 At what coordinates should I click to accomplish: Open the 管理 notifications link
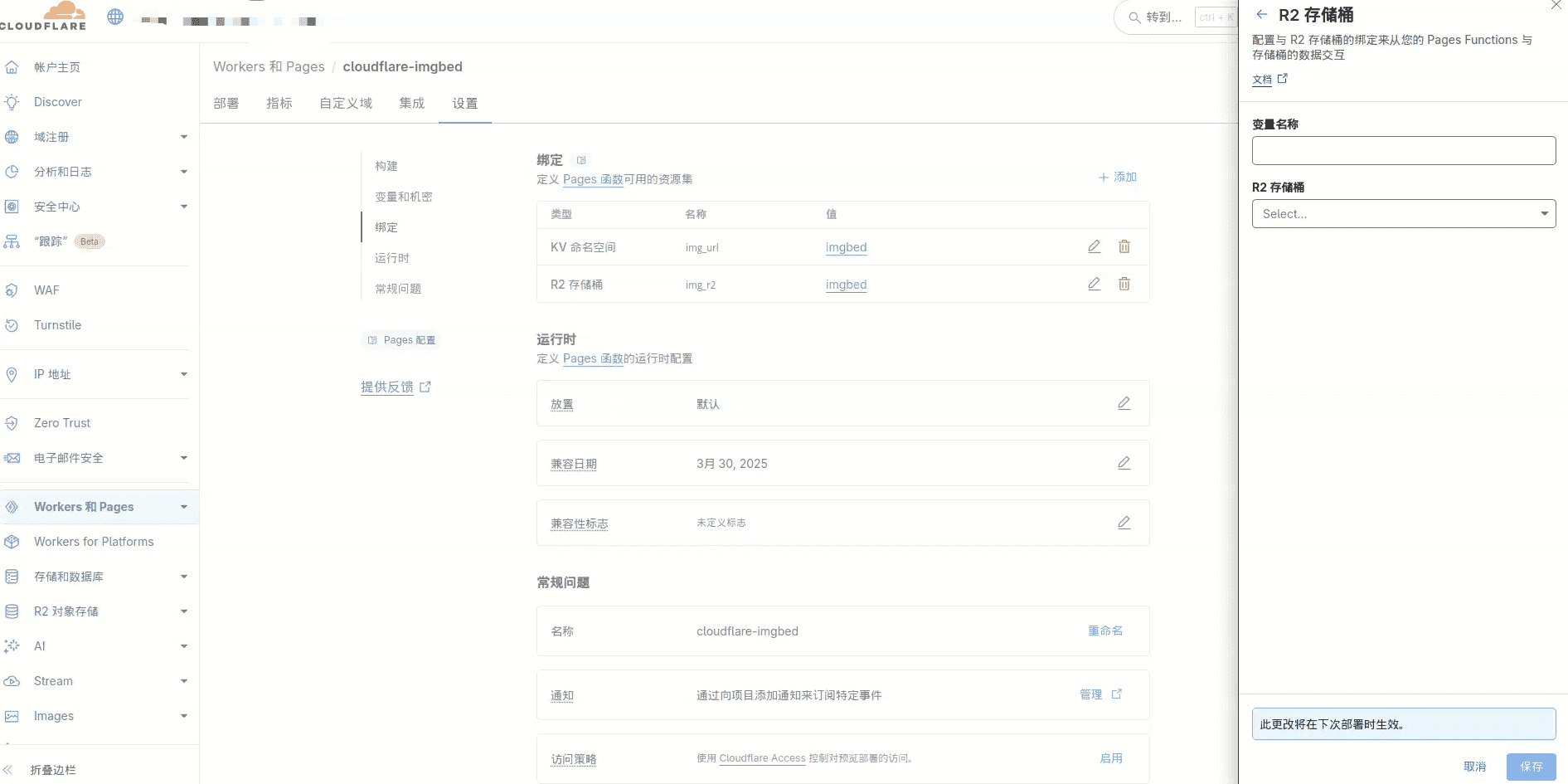coord(1100,694)
